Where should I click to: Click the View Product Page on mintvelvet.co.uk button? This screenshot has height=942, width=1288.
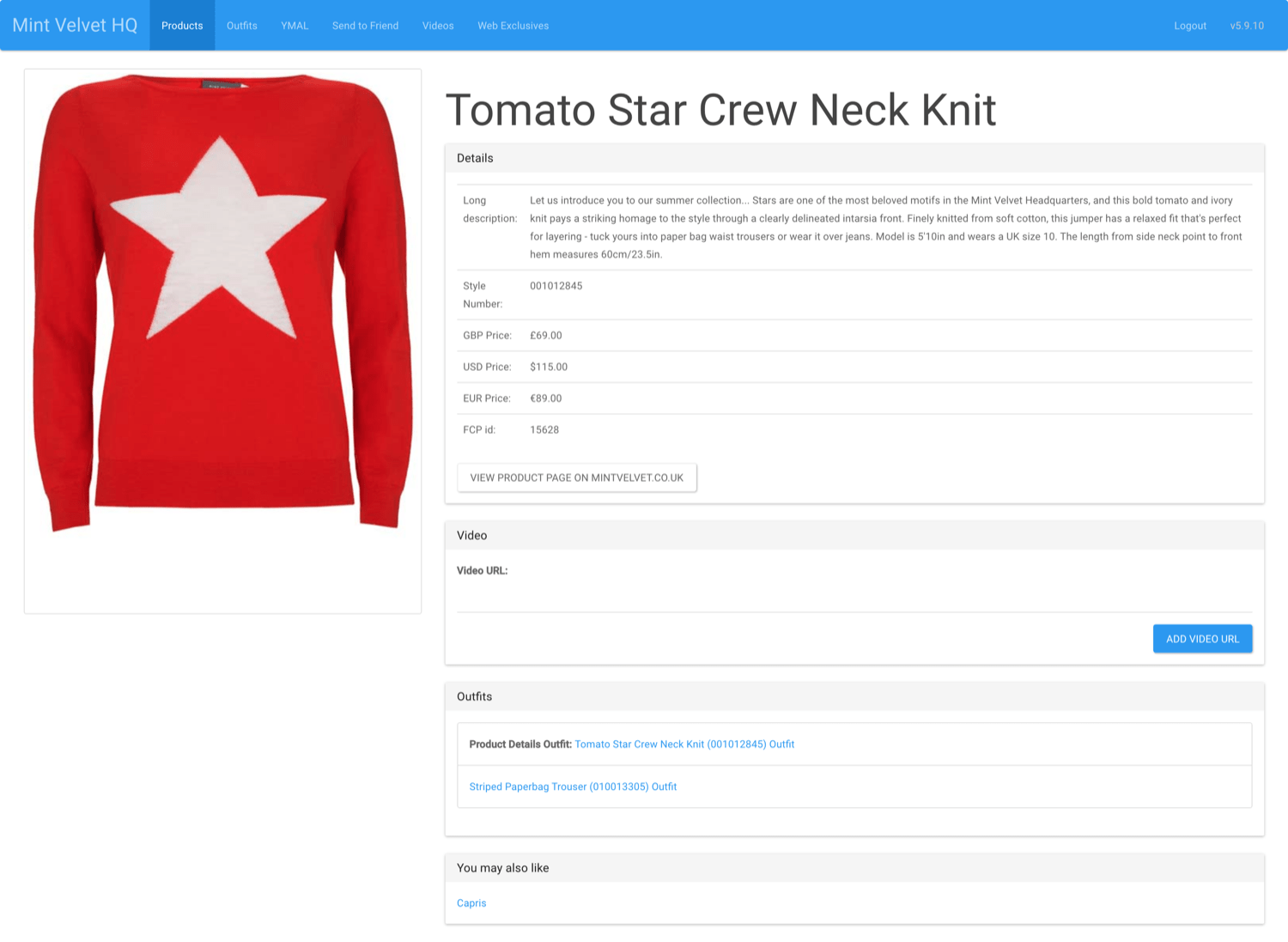(577, 477)
